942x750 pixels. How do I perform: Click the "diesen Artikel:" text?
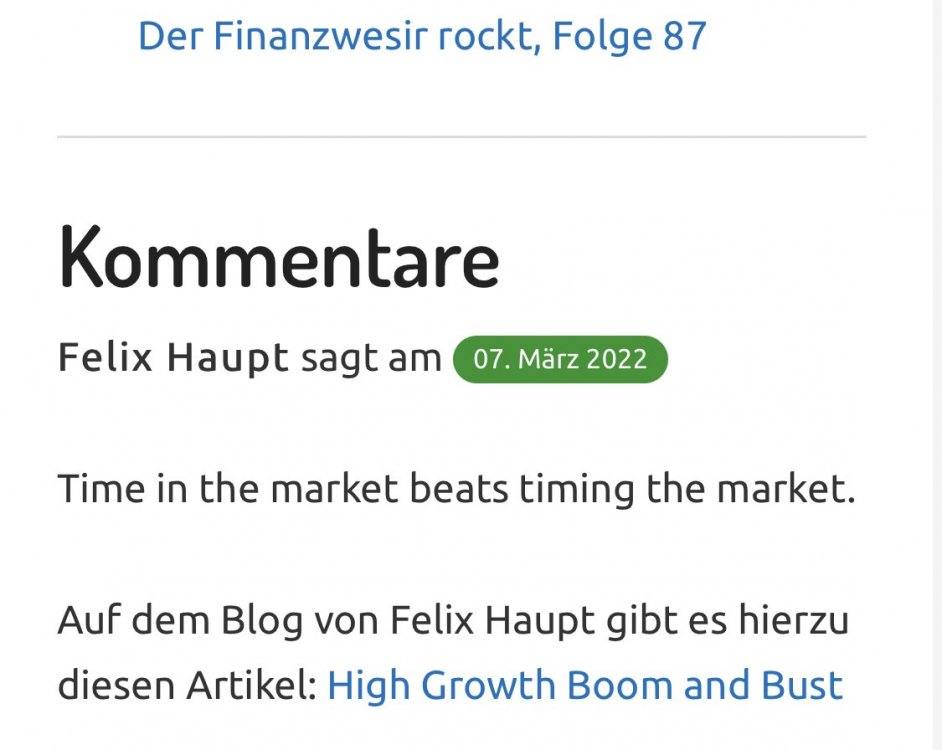pyautogui.click(x=186, y=686)
